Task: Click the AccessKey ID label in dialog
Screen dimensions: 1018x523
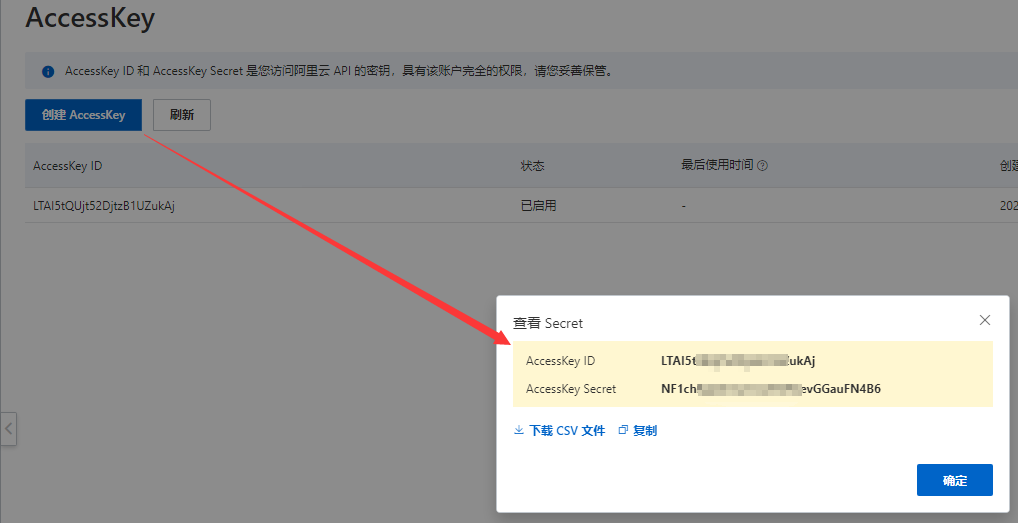Action: 560,361
